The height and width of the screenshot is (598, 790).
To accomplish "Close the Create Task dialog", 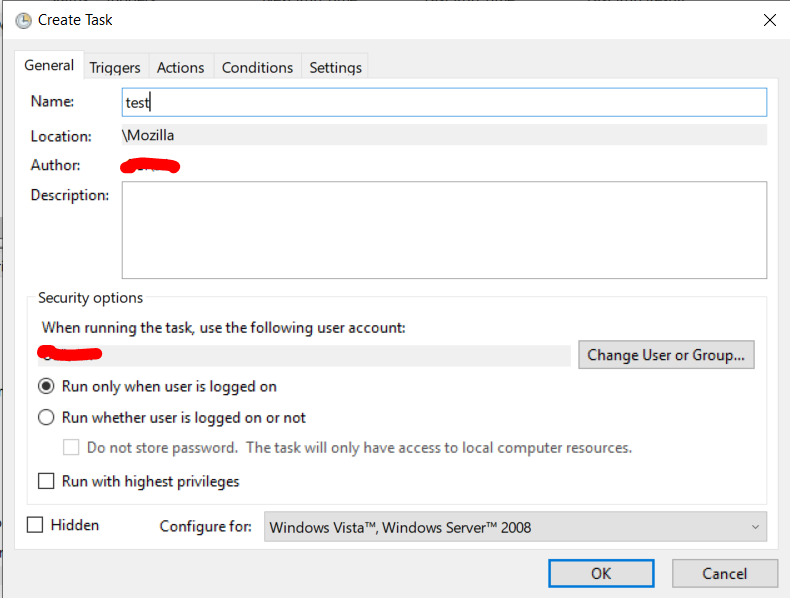I will tap(769, 20).
